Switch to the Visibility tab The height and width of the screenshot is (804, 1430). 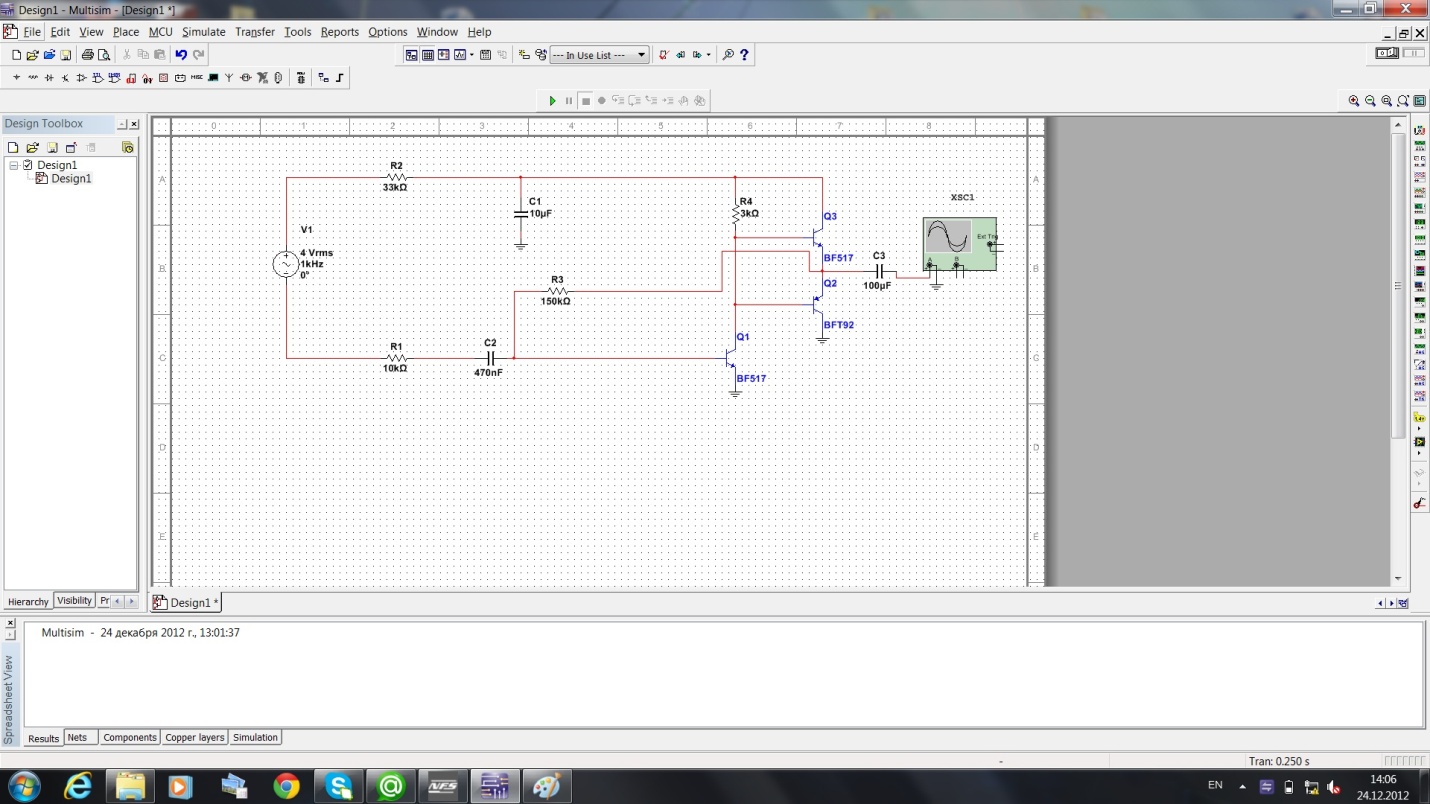[x=74, y=601]
